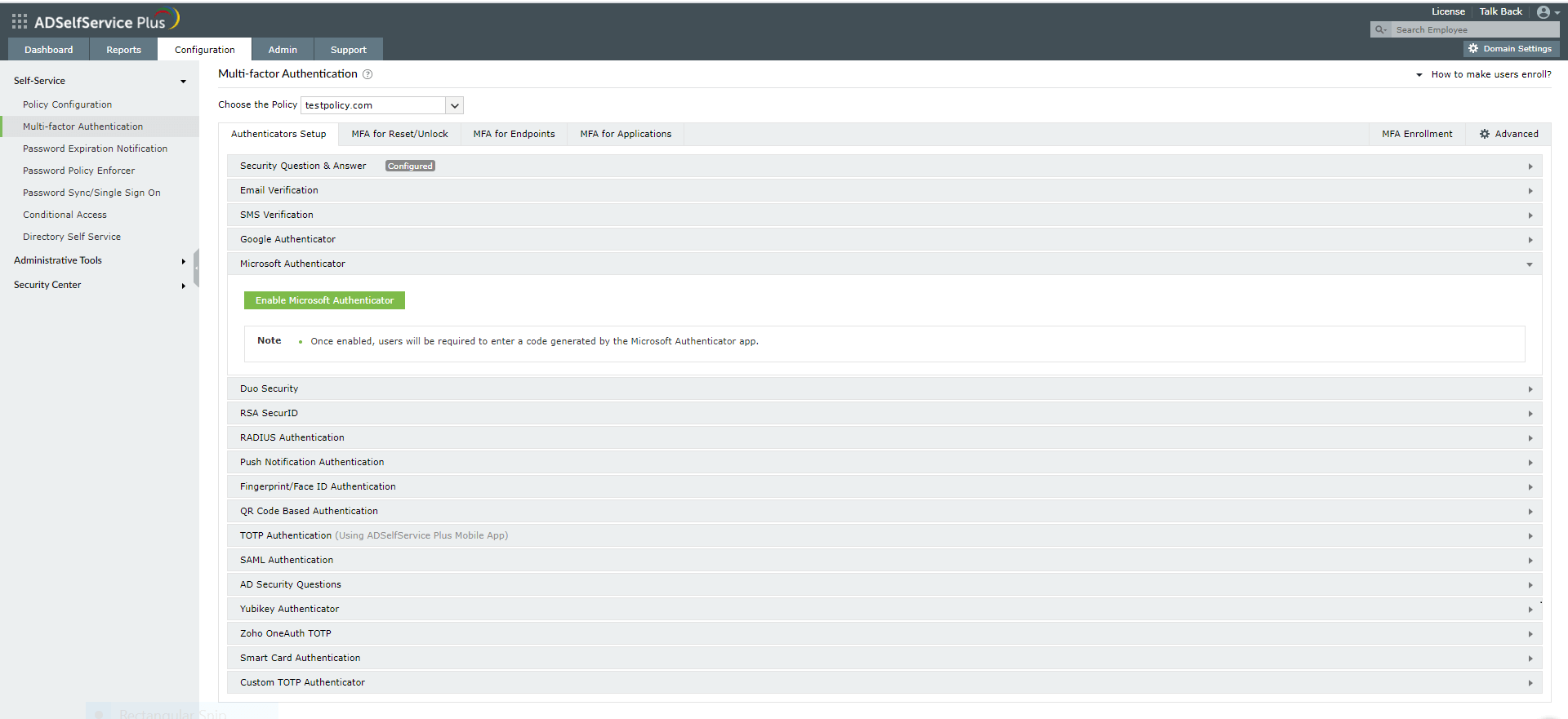
Task: Expand the SAML Authentication row
Action: [x=884, y=561]
